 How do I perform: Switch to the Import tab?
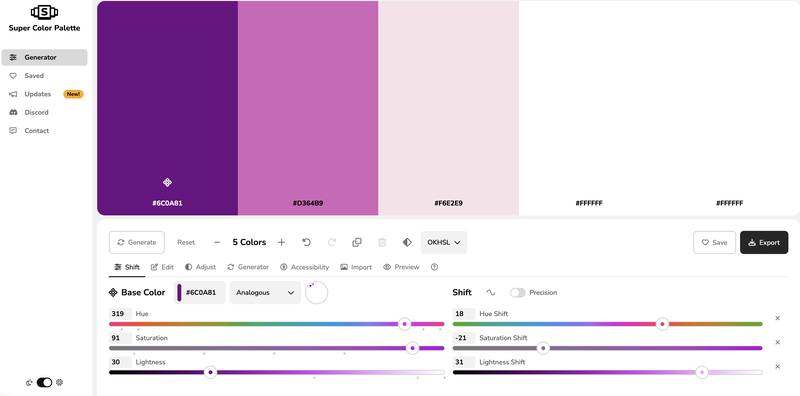pyautogui.click(x=356, y=267)
